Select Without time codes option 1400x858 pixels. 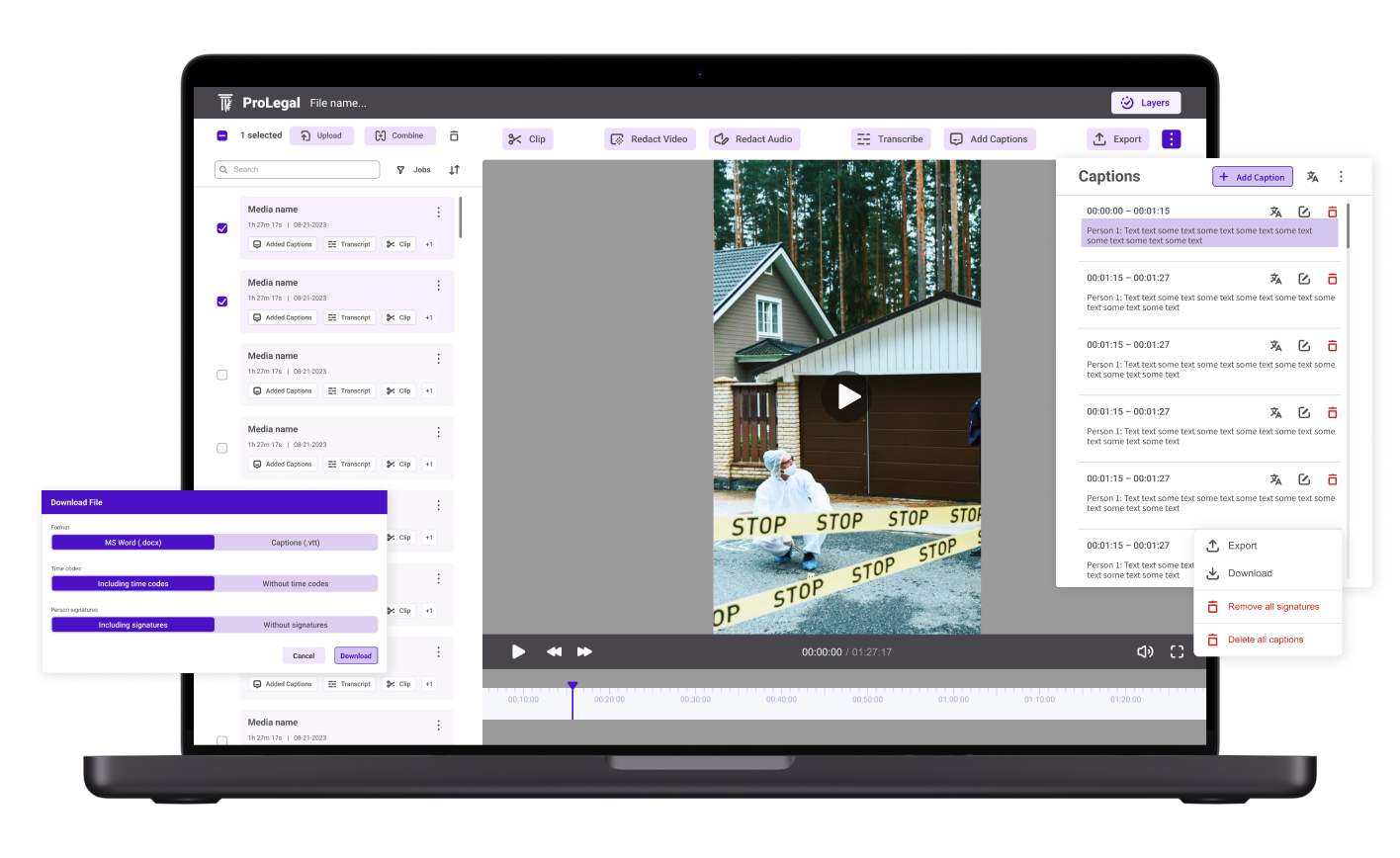(296, 584)
